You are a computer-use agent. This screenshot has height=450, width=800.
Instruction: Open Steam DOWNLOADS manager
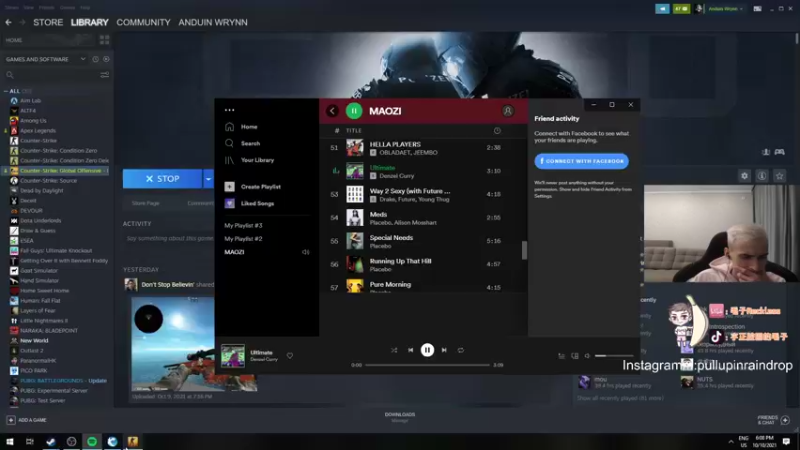(x=399, y=417)
